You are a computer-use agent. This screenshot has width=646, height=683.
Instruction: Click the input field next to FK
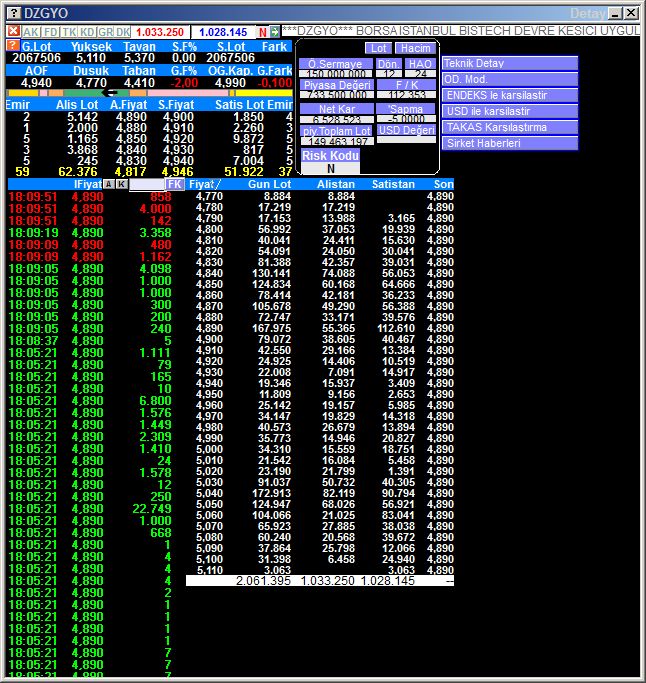pos(147,184)
